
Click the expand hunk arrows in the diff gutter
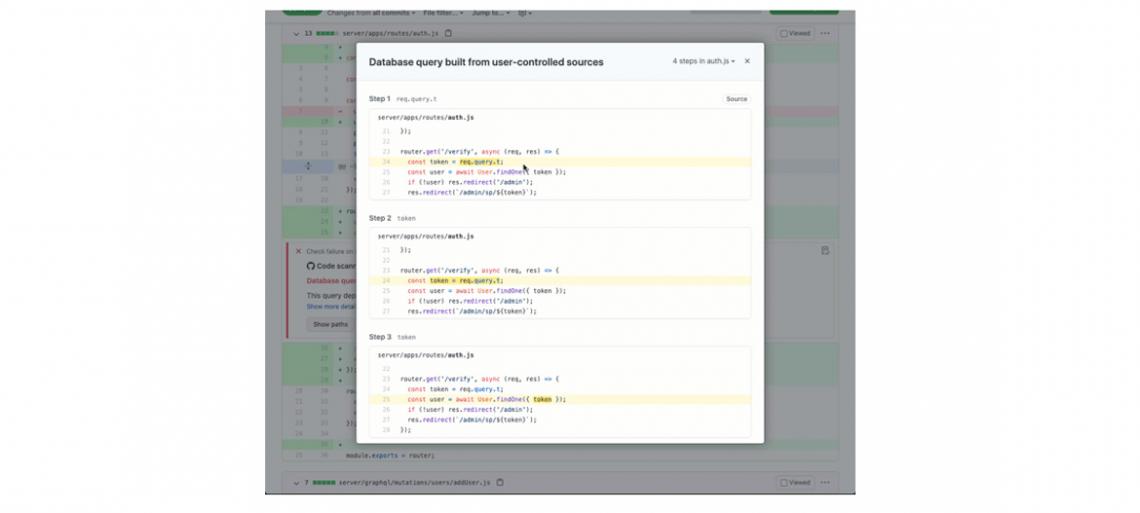pos(308,166)
